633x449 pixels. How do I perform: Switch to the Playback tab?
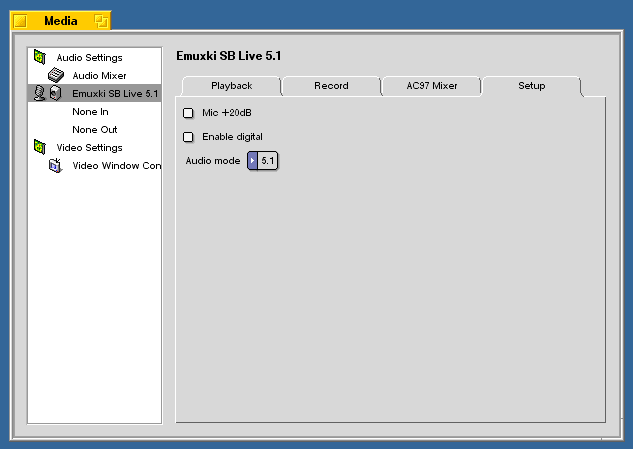(x=231, y=86)
